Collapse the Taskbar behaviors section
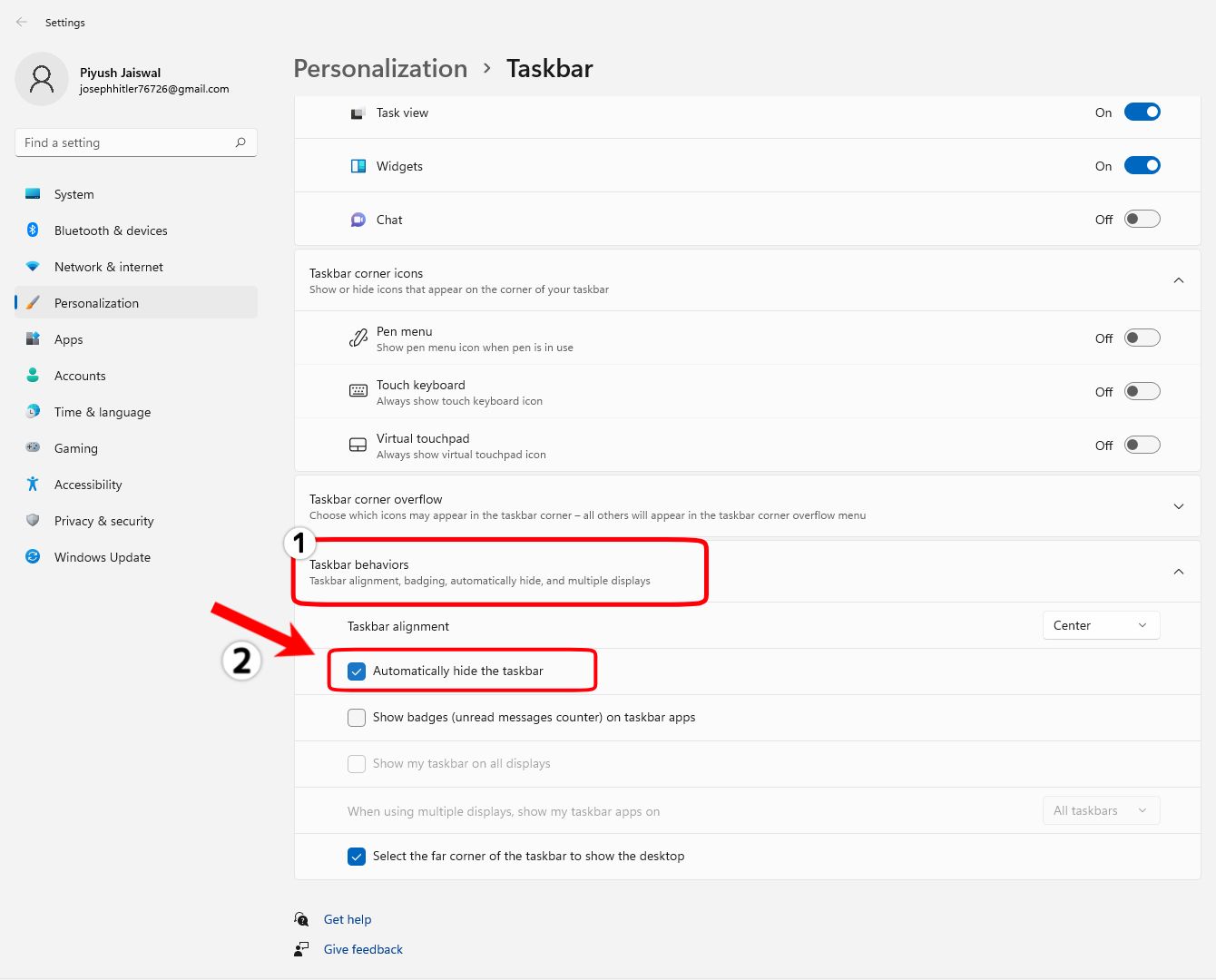This screenshot has width=1216, height=980. [1178, 572]
